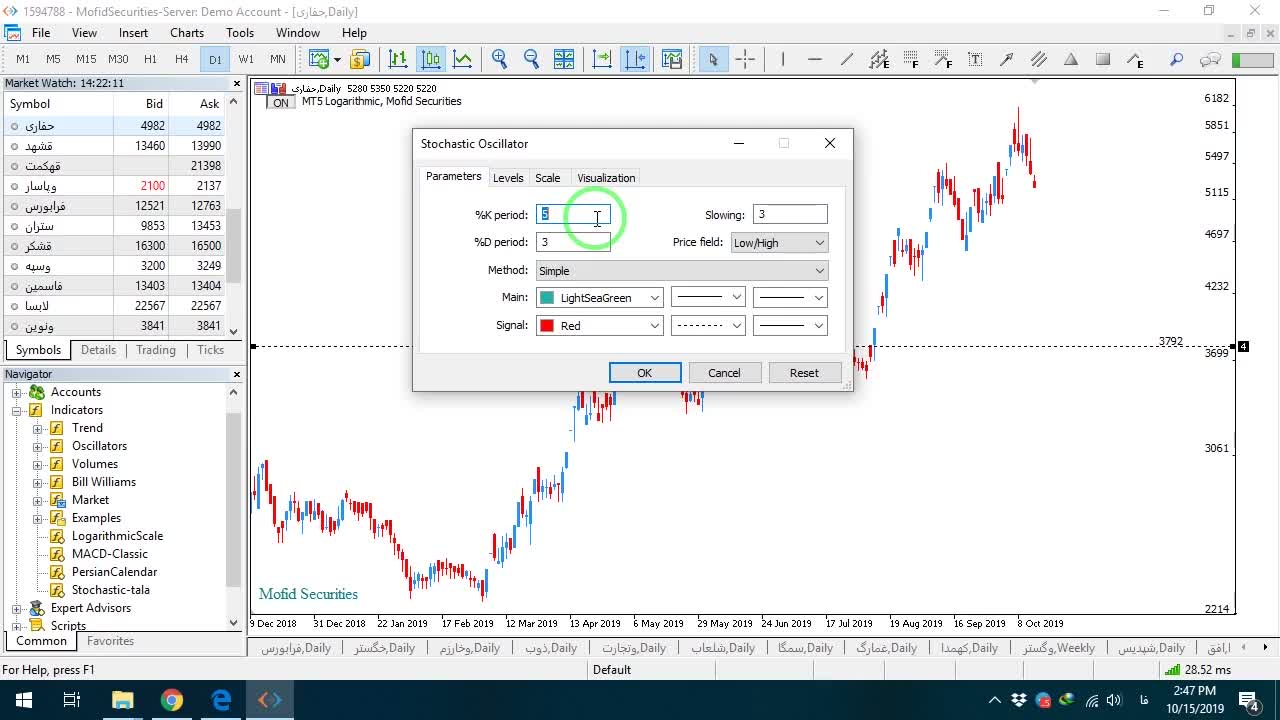Screen dimensions: 1280x720
Task: Click the Reset button
Action: [x=804, y=373]
